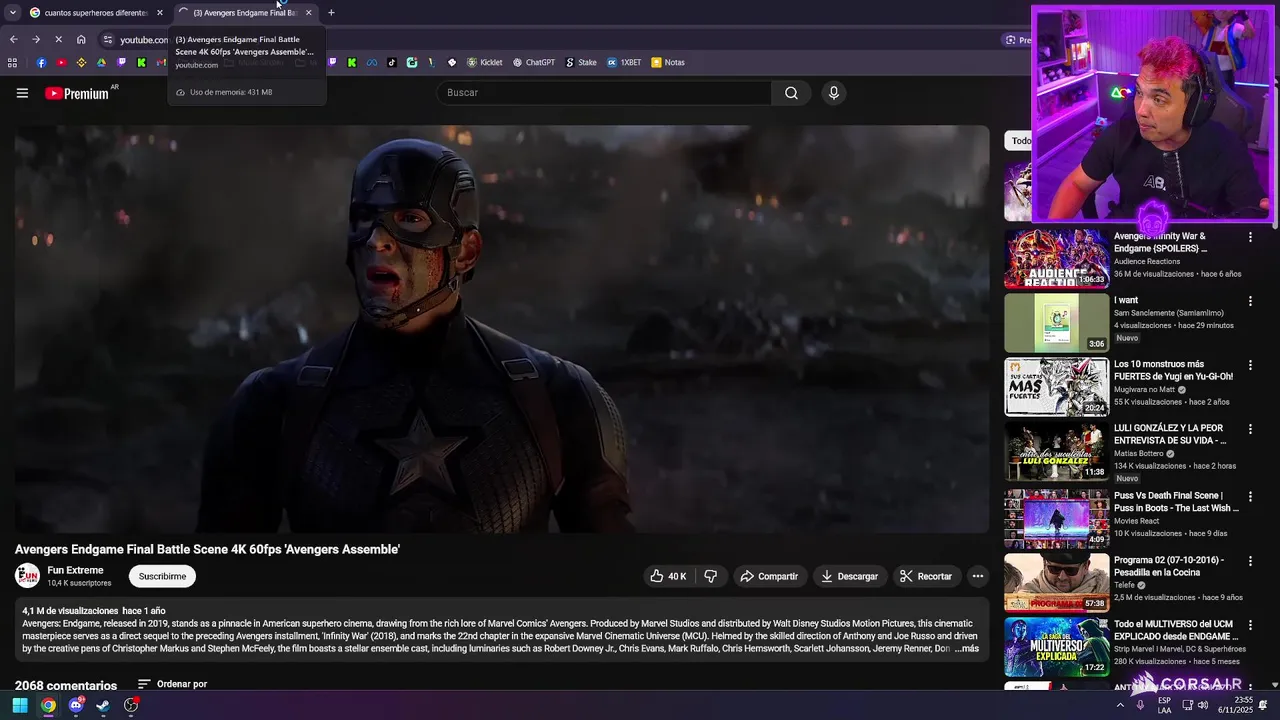This screenshot has height=720, width=1280.
Task: Open Puss Vs Death Final Scene title
Action: click(1176, 502)
